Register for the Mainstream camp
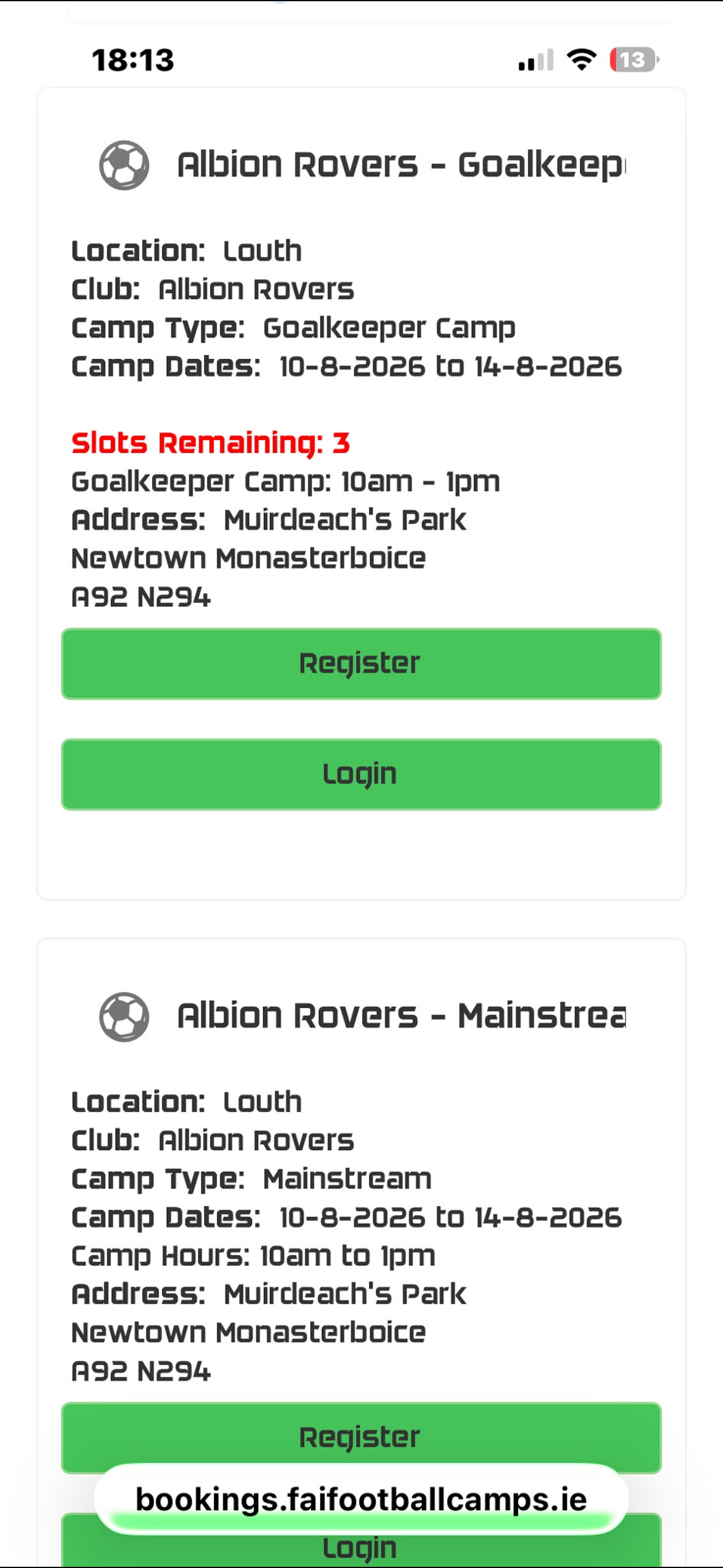723x1568 pixels. click(361, 1437)
